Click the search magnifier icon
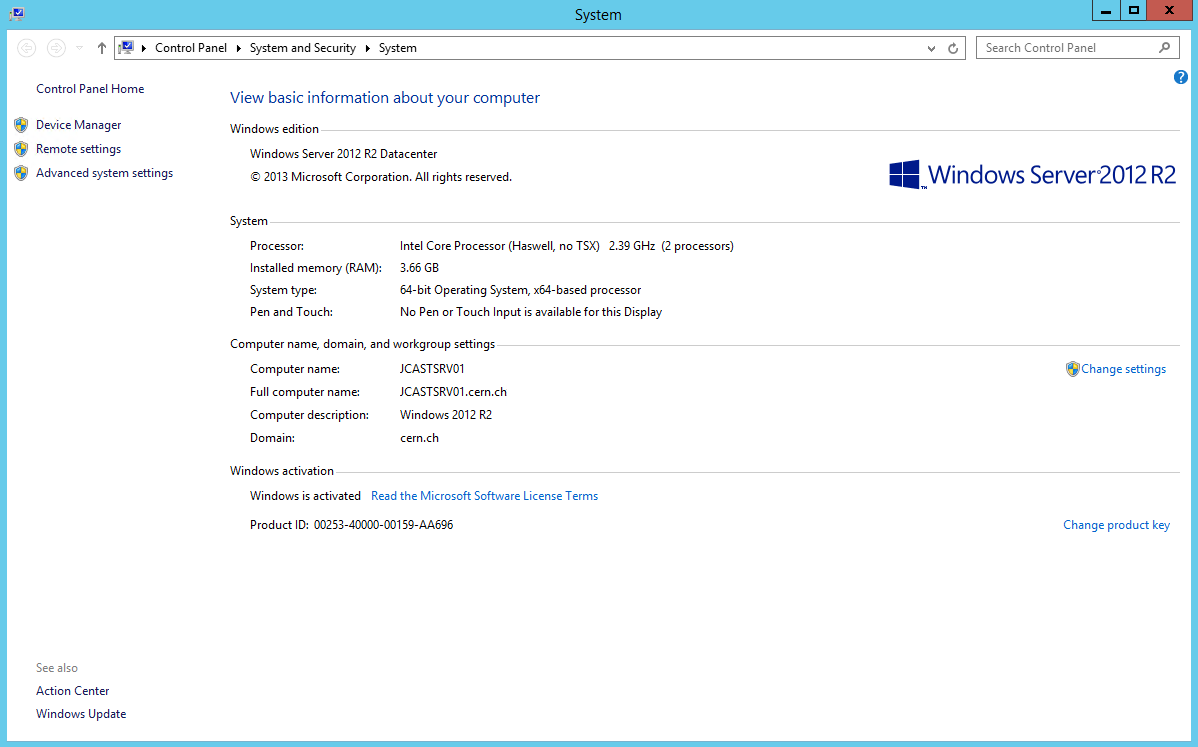 pyautogui.click(x=1164, y=47)
